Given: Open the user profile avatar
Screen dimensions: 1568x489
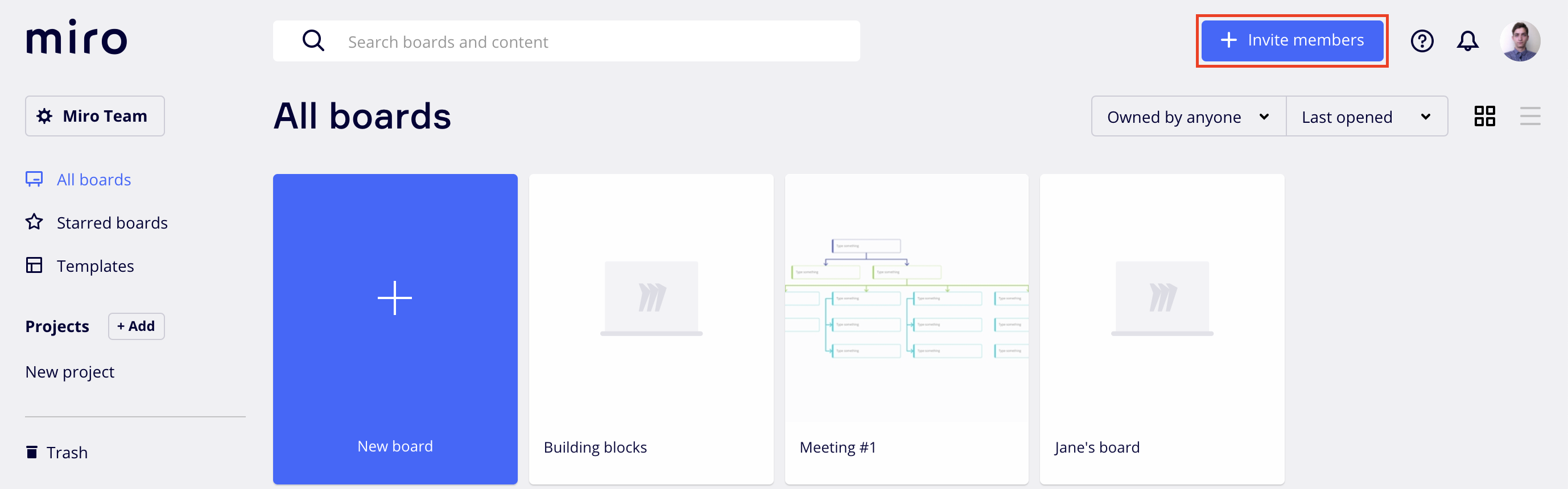Looking at the screenshot, I should pos(1519,42).
